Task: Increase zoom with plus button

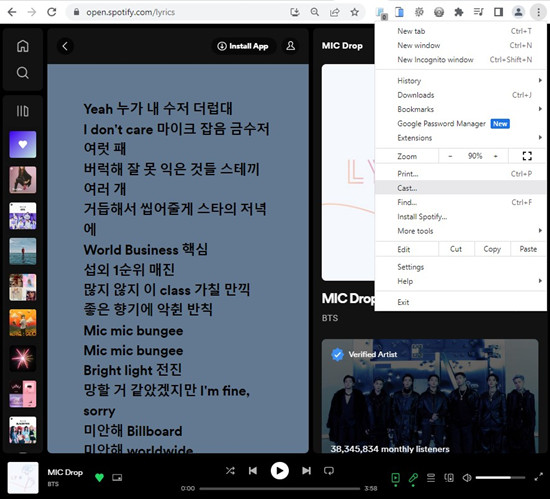Action: coord(496,156)
